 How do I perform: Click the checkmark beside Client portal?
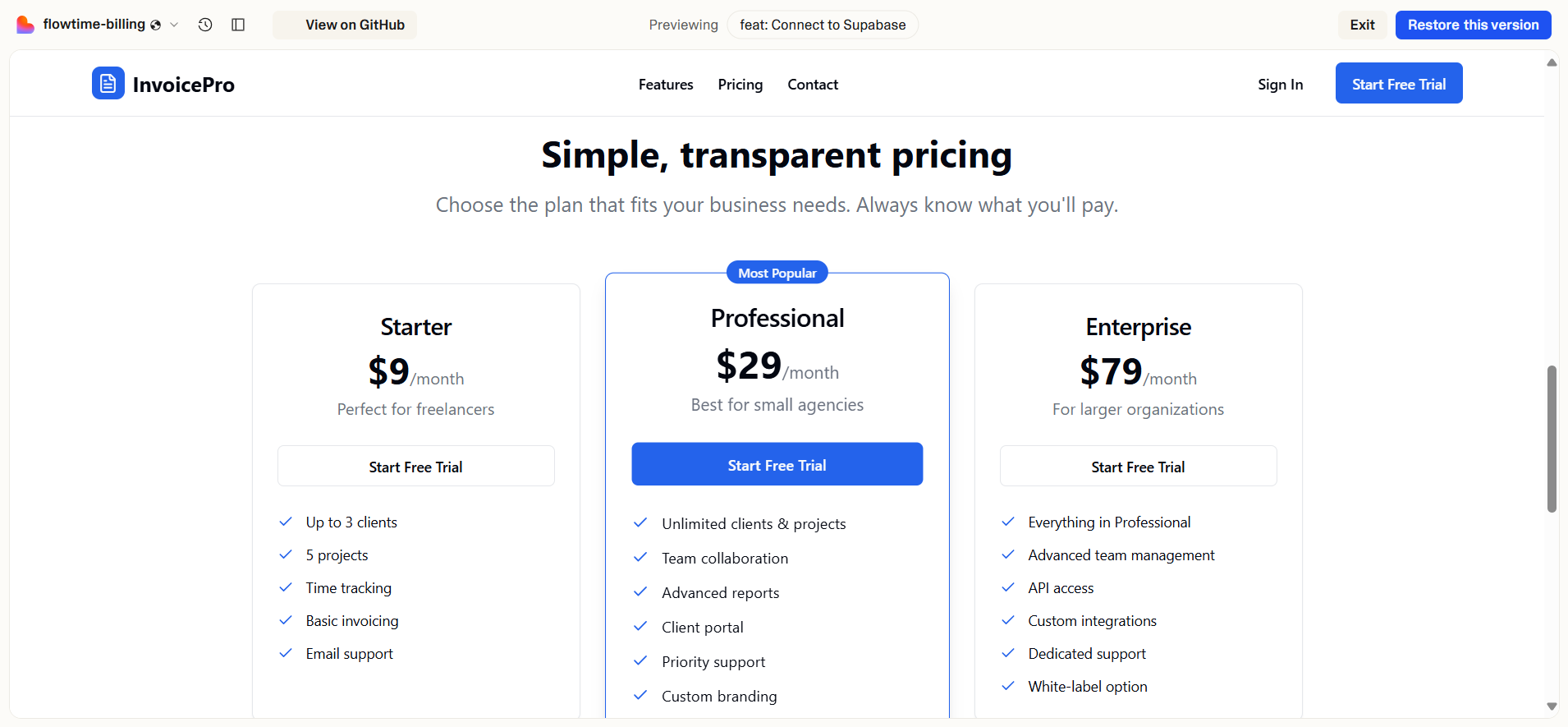click(641, 626)
